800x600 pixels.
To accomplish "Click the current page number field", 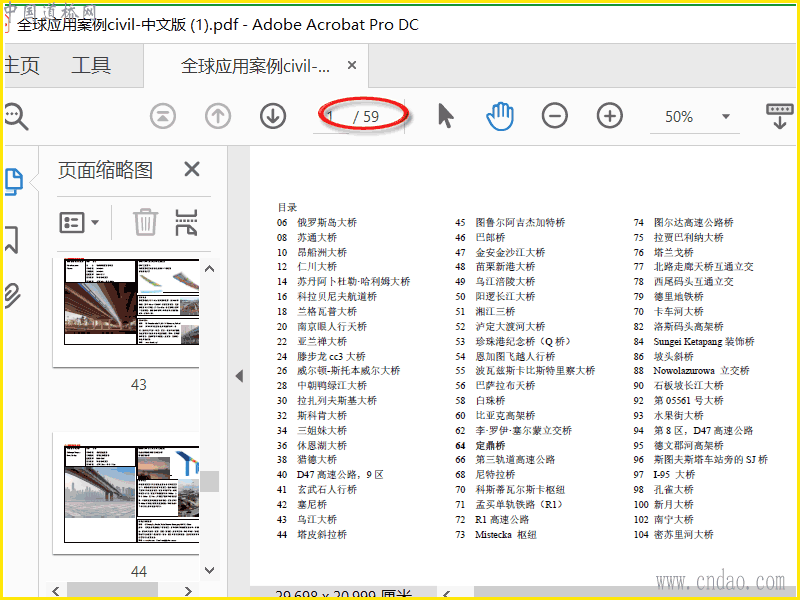I will pyautogui.click(x=332, y=117).
